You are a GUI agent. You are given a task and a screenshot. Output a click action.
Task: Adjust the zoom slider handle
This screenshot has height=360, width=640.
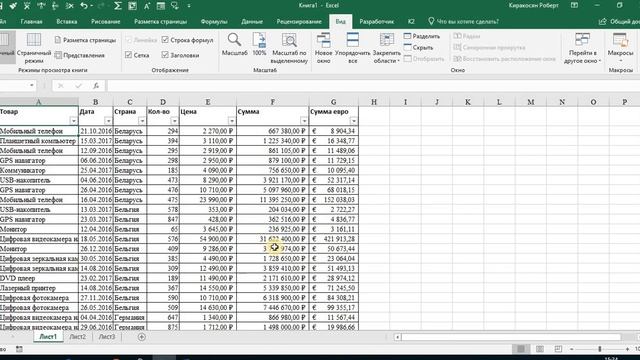click(600, 349)
